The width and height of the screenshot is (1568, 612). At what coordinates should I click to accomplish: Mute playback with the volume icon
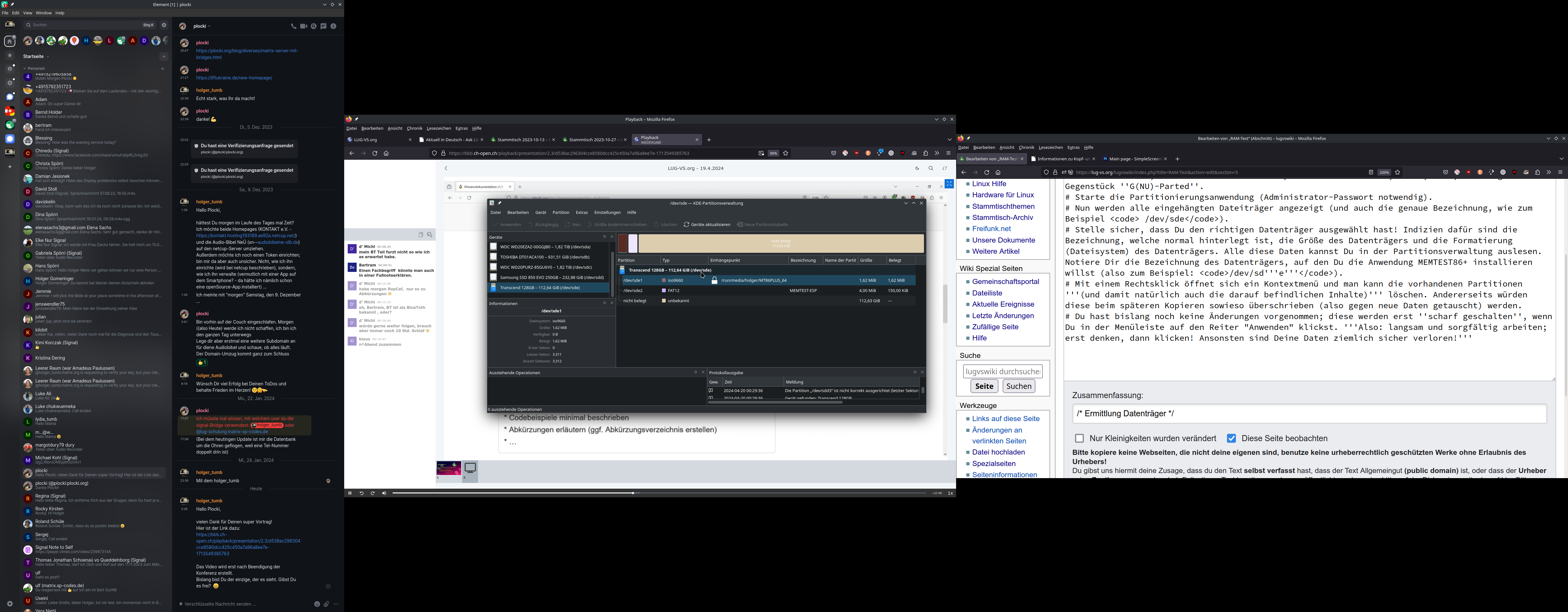(384, 493)
